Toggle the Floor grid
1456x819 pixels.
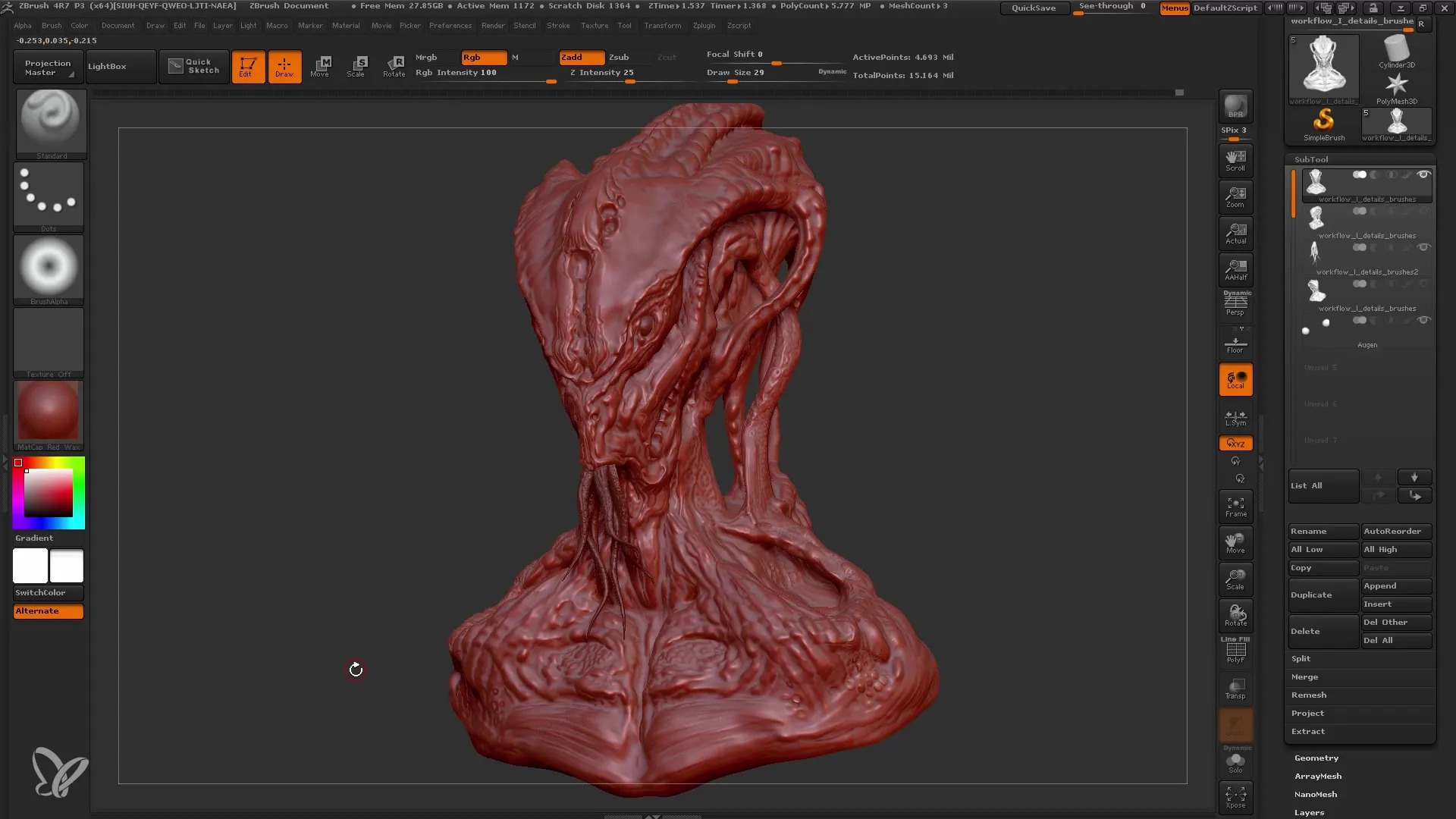click(x=1235, y=343)
